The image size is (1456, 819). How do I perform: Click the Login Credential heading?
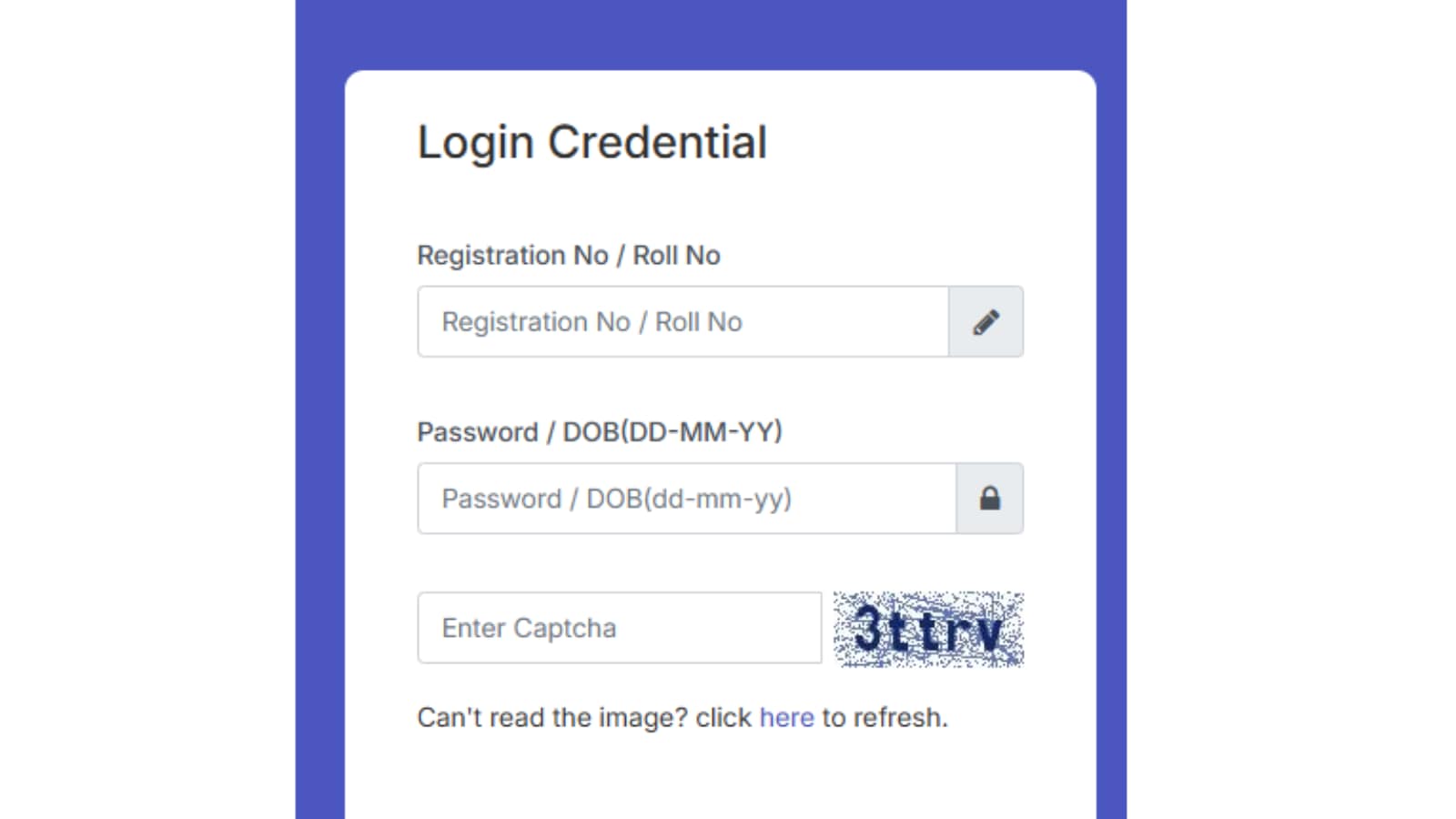tap(591, 141)
